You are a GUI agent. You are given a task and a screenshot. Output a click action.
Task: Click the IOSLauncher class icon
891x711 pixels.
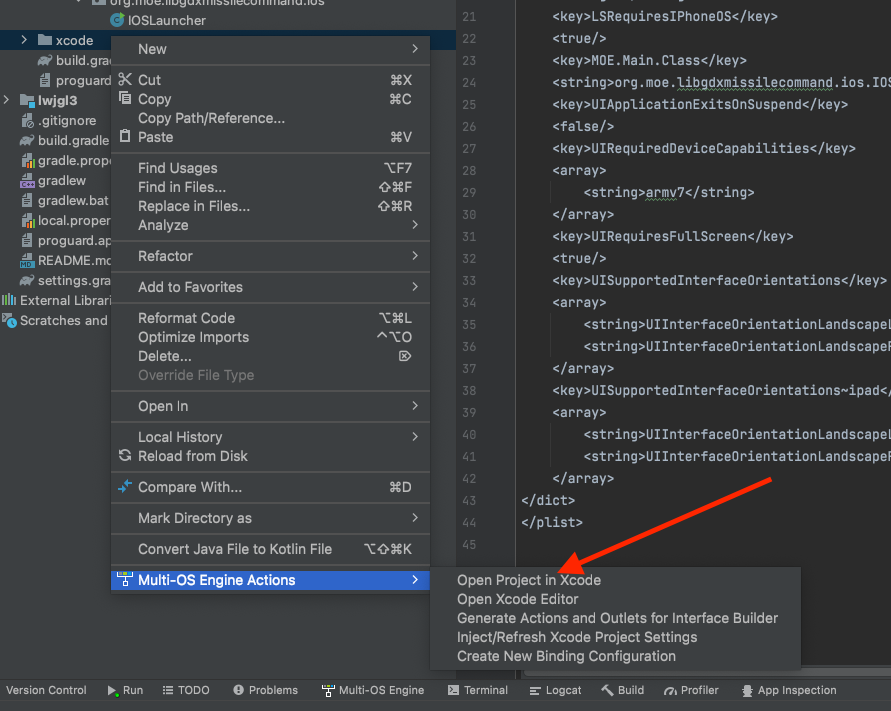pos(117,20)
